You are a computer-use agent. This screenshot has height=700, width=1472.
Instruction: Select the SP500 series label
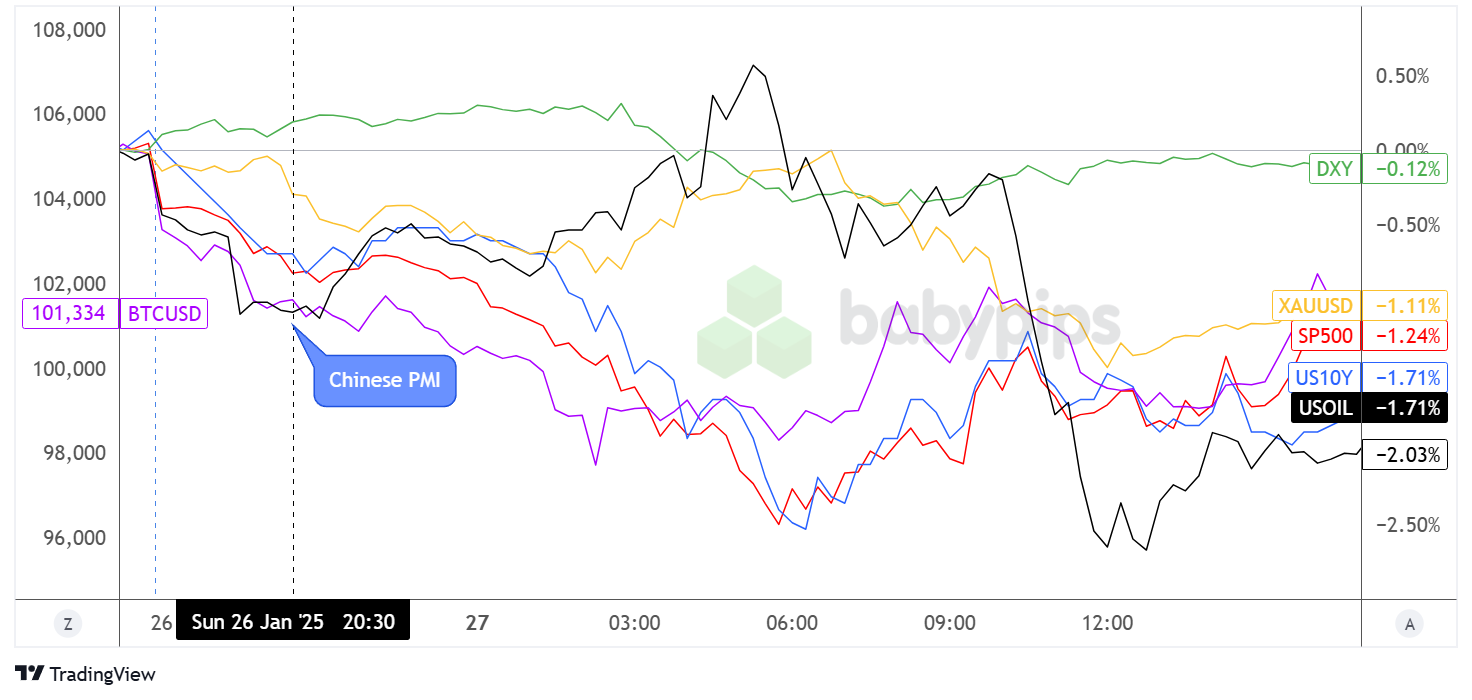pos(1326,334)
